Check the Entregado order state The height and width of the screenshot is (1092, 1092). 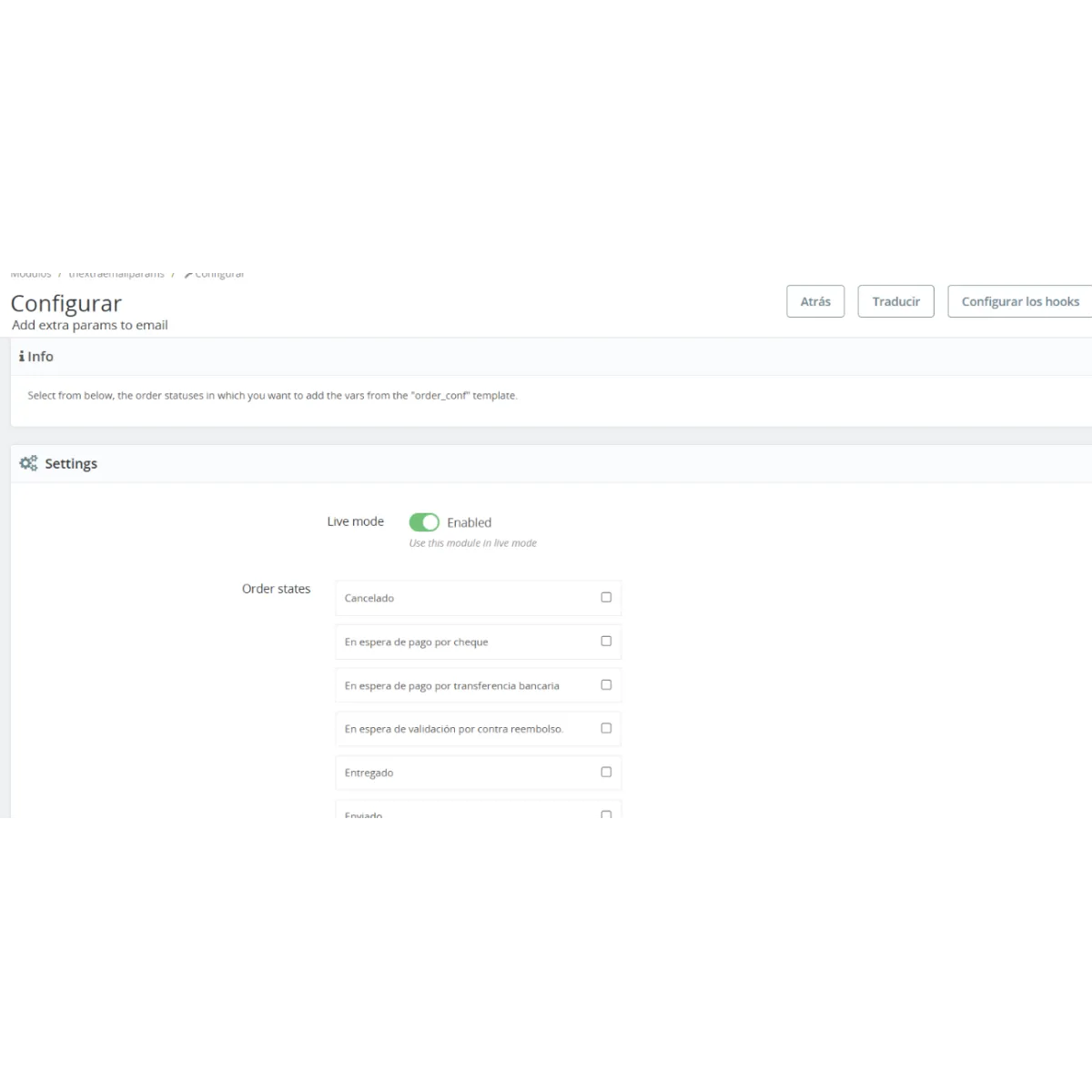[x=606, y=772]
